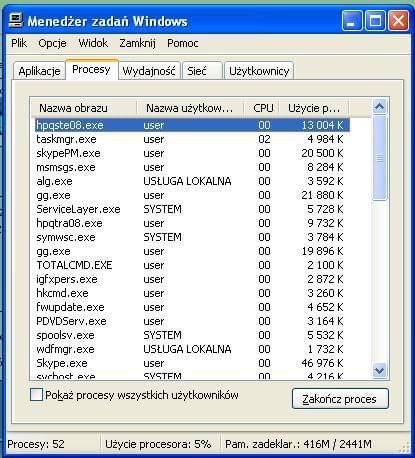
Task: Open the Plik menu
Action: [x=19, y=43]
